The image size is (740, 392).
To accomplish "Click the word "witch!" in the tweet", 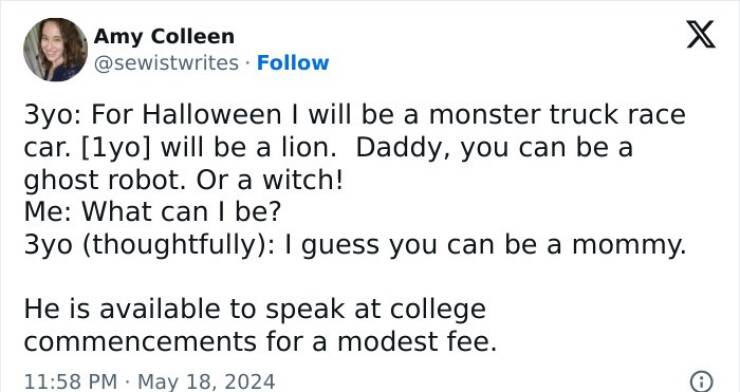I will point(303,181).
